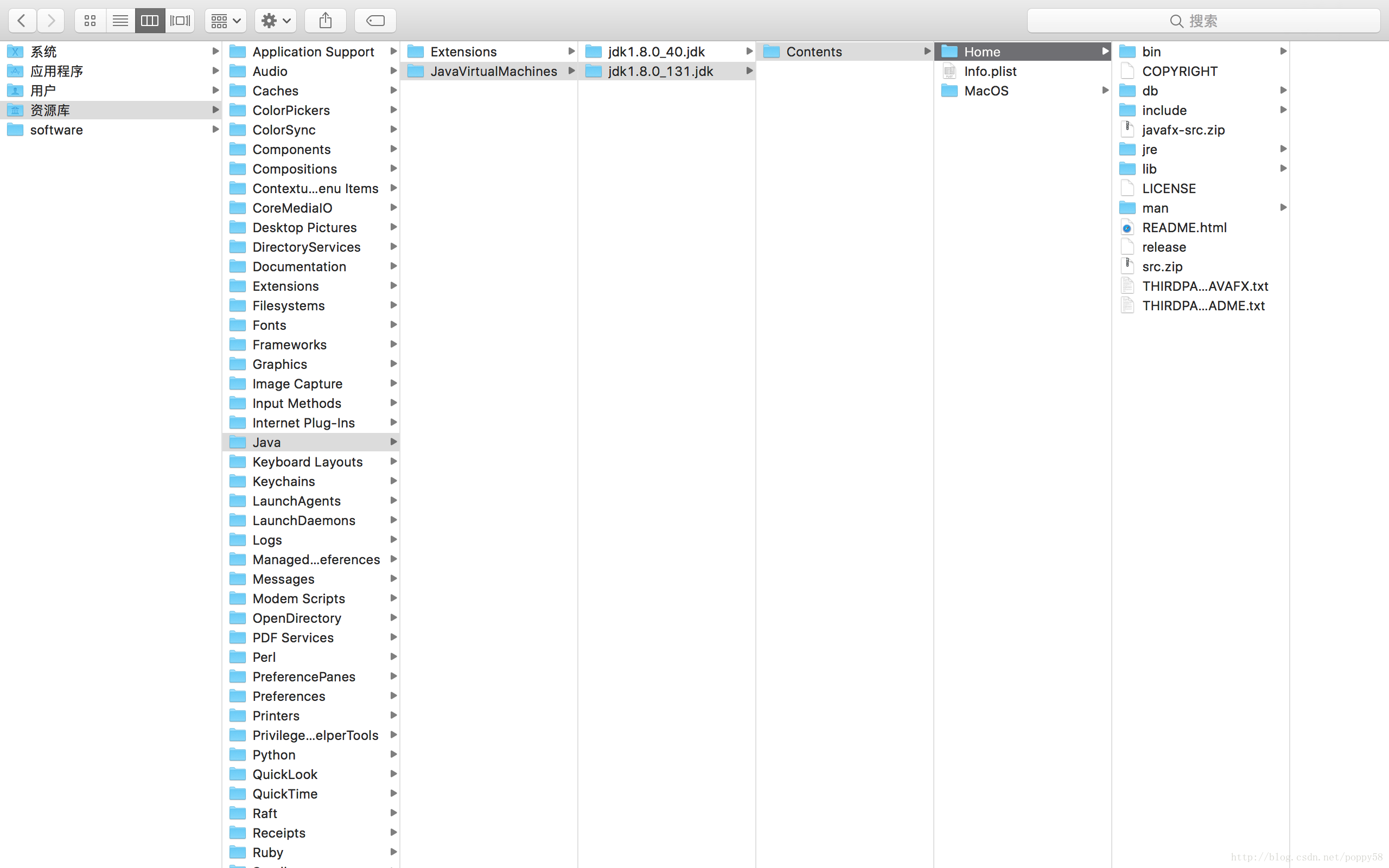Click the Frameworks folder icon

click(238, 344)
